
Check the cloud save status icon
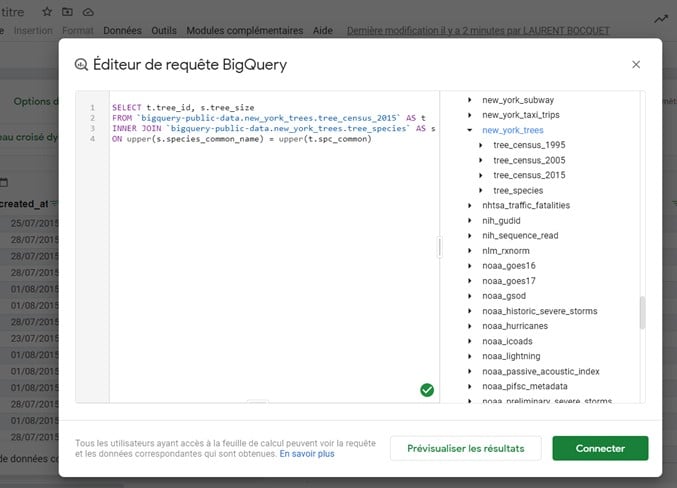click(x=88, y=12)
